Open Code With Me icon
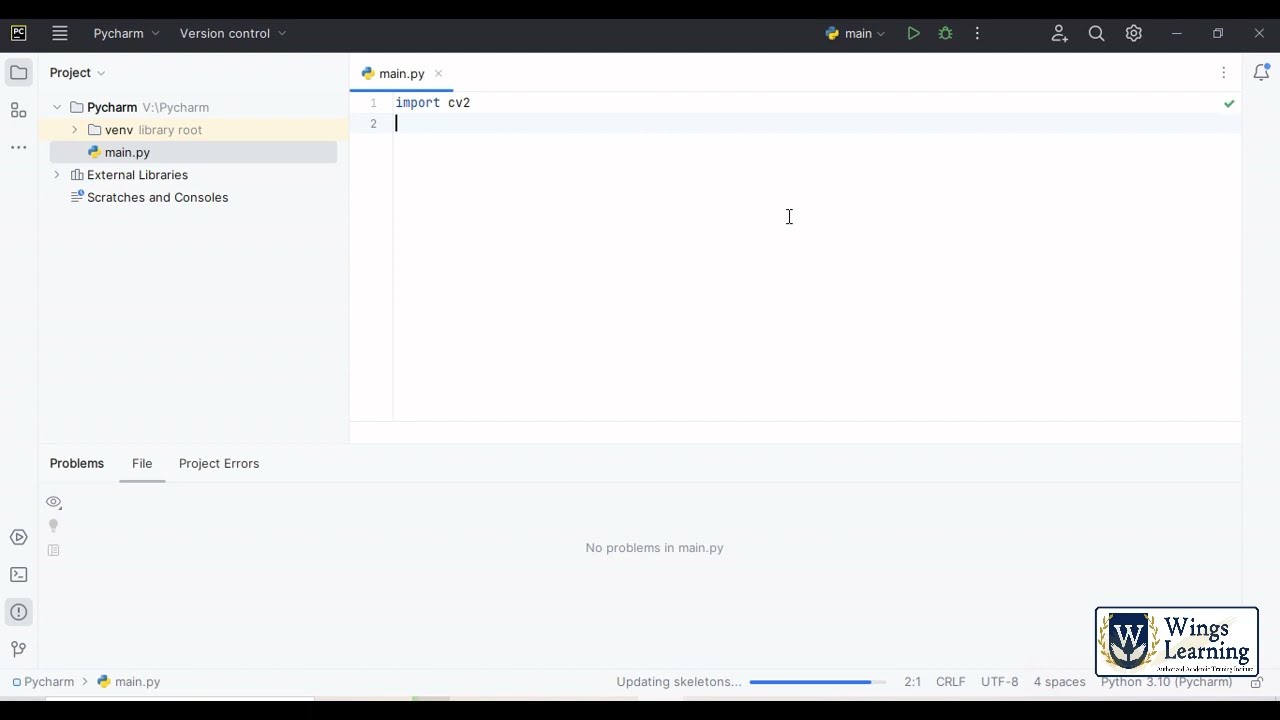Image resolution: width=1280 pixels, height=720 pixels. coord(1060,33)
